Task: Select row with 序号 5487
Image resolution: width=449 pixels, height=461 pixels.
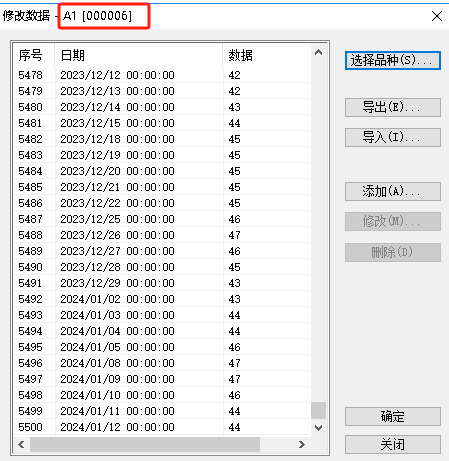Action: click(162, 219)
